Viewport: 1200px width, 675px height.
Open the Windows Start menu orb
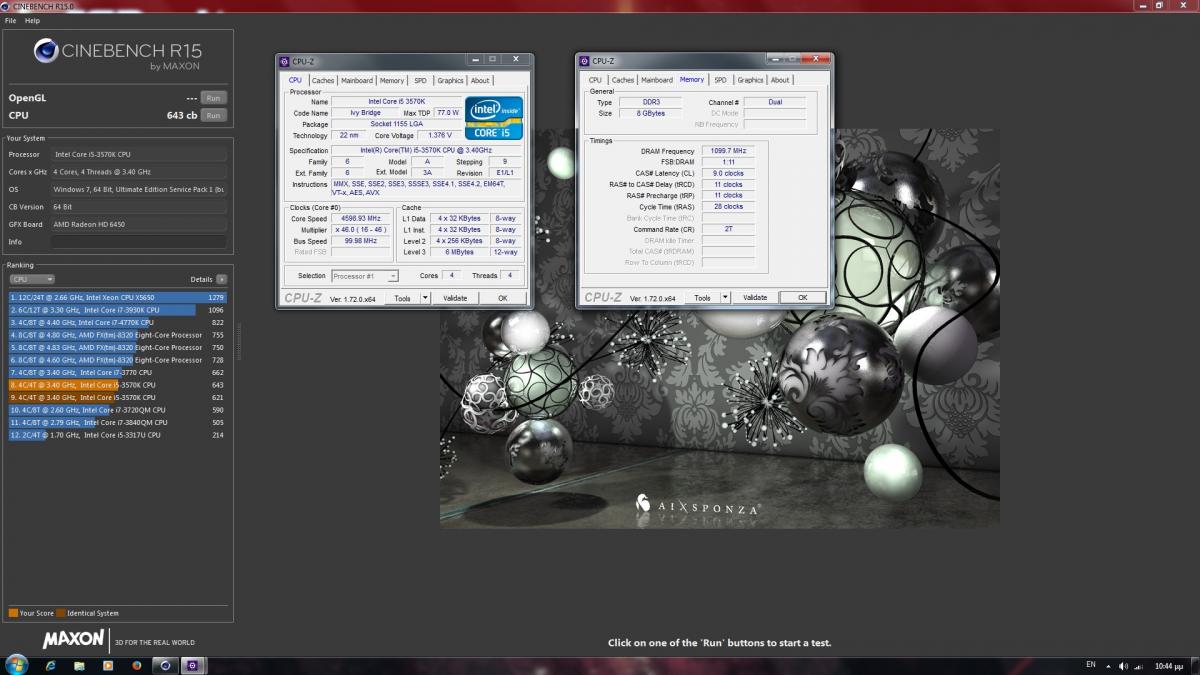pyautogui.click(x=17, y=665)
